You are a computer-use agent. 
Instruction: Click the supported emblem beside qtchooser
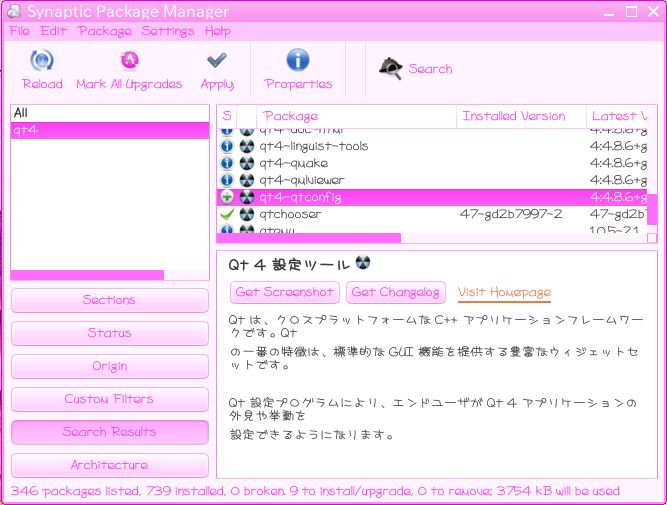tap(247, 214)
